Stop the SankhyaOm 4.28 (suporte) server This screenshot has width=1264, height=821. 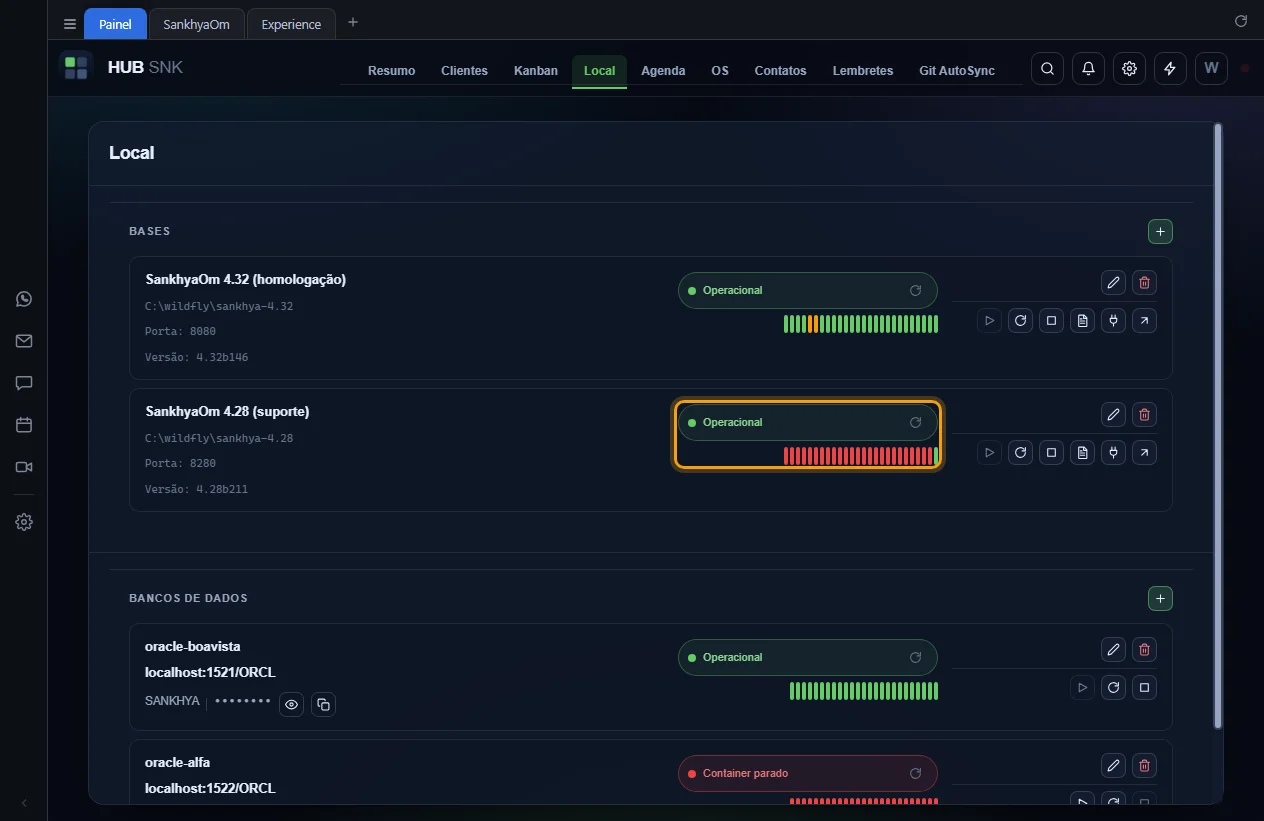[x=1051, y=453]
